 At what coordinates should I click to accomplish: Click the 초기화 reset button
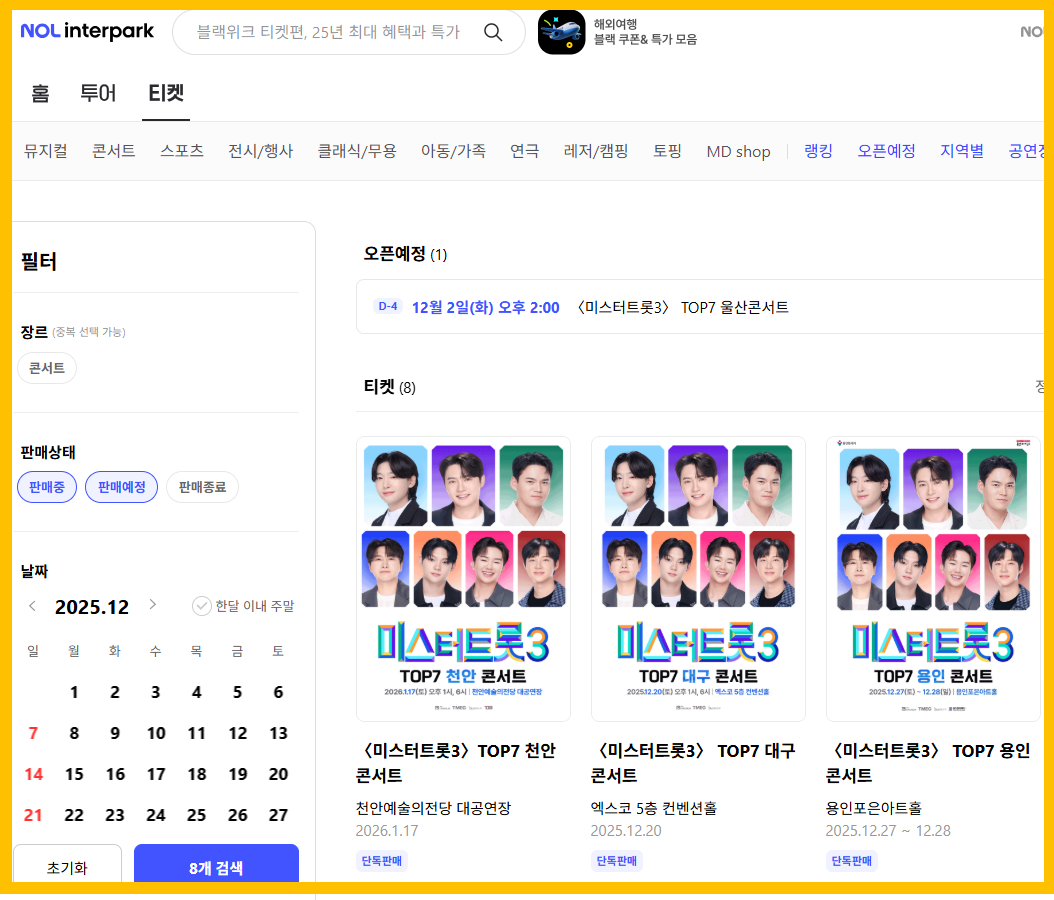pyautogui.click(x=67, y=865)
